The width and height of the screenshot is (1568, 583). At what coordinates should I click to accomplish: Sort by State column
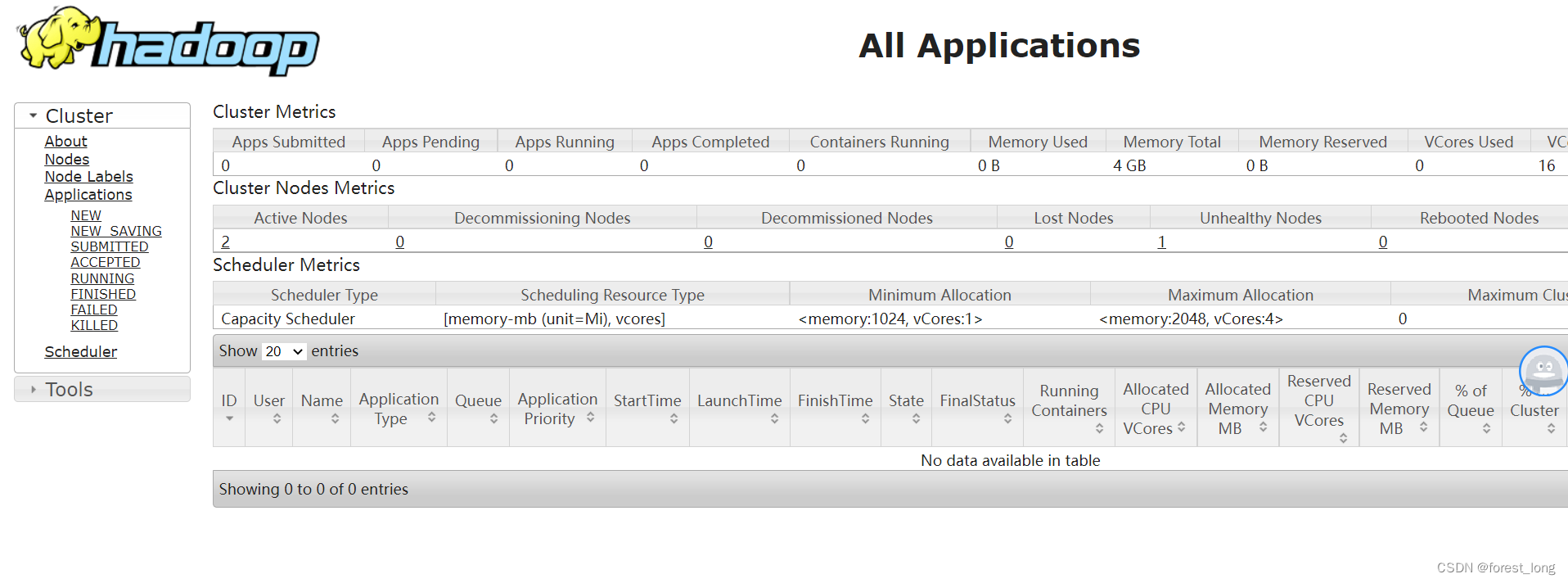point(906,407)
